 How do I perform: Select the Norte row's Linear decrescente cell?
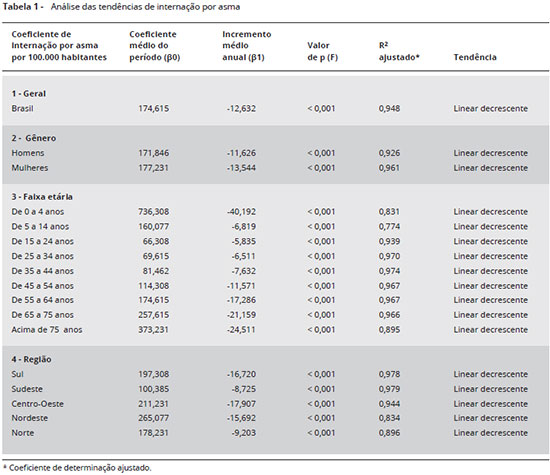[491, 433]
